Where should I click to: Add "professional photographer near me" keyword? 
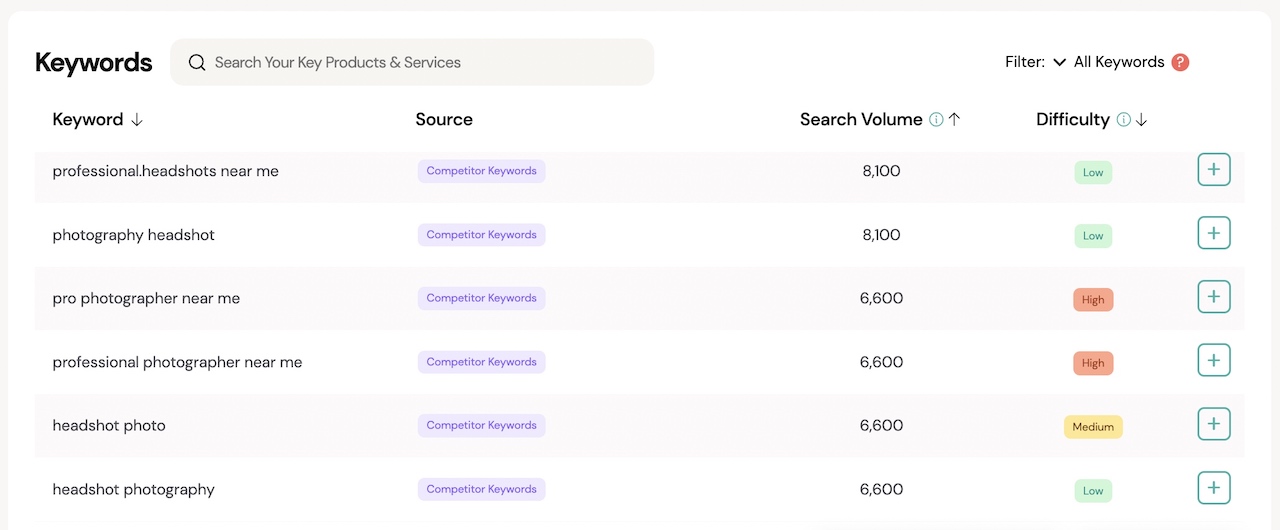pyautogui.click(x=1213, y=361)
